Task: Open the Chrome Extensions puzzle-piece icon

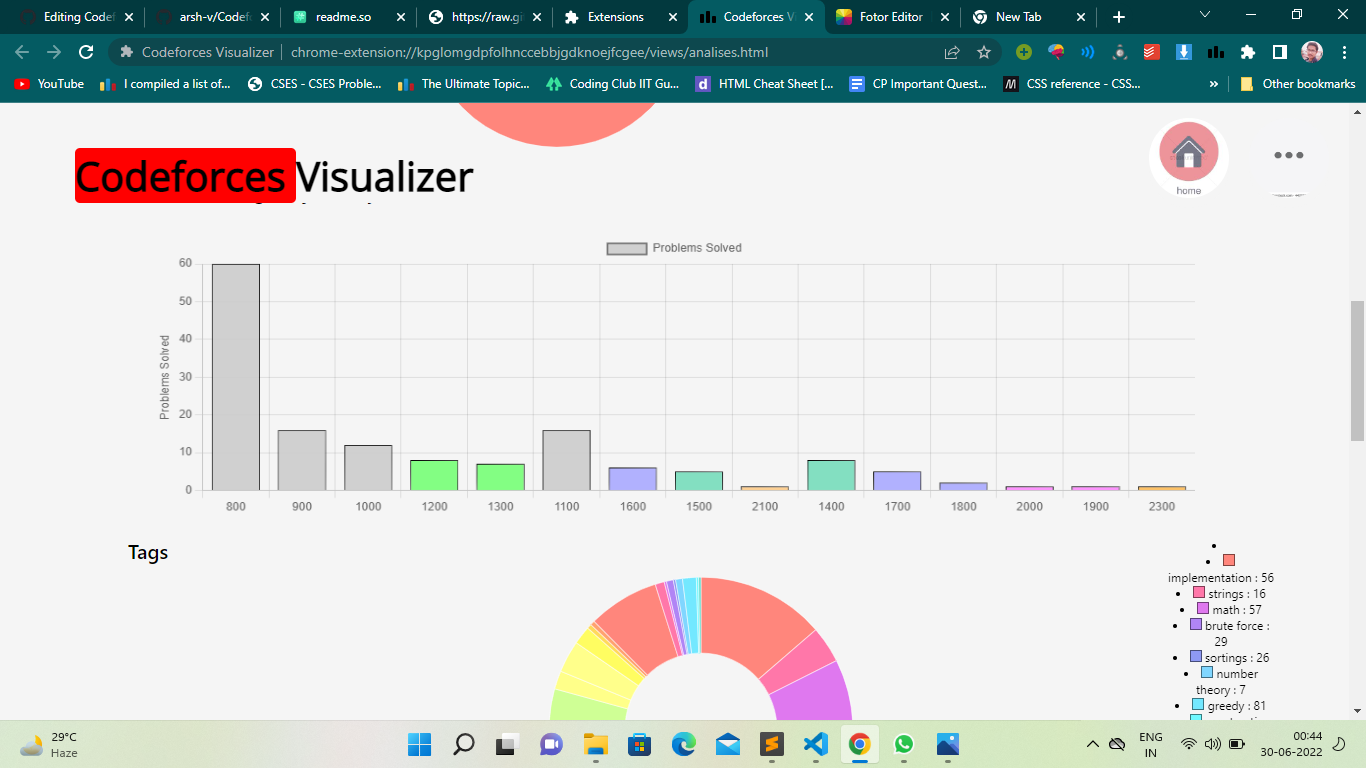Action: coord(1248,51)
